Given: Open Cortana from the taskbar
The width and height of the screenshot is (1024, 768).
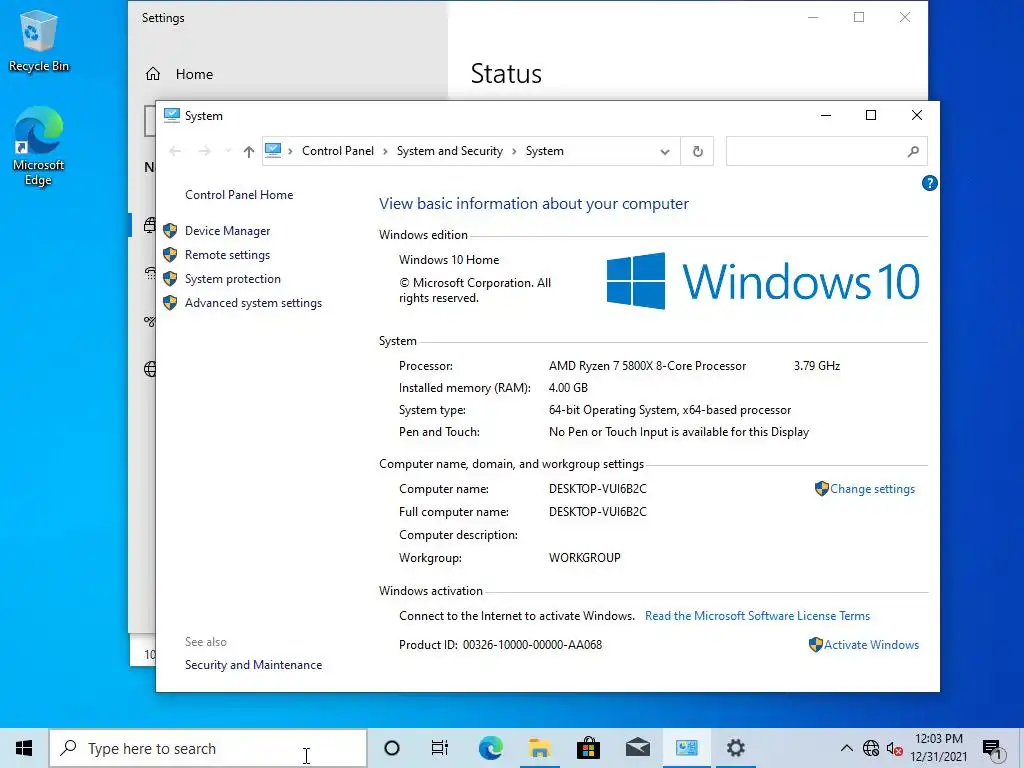Looking at the screenshot, I should (x=392, y=748).
